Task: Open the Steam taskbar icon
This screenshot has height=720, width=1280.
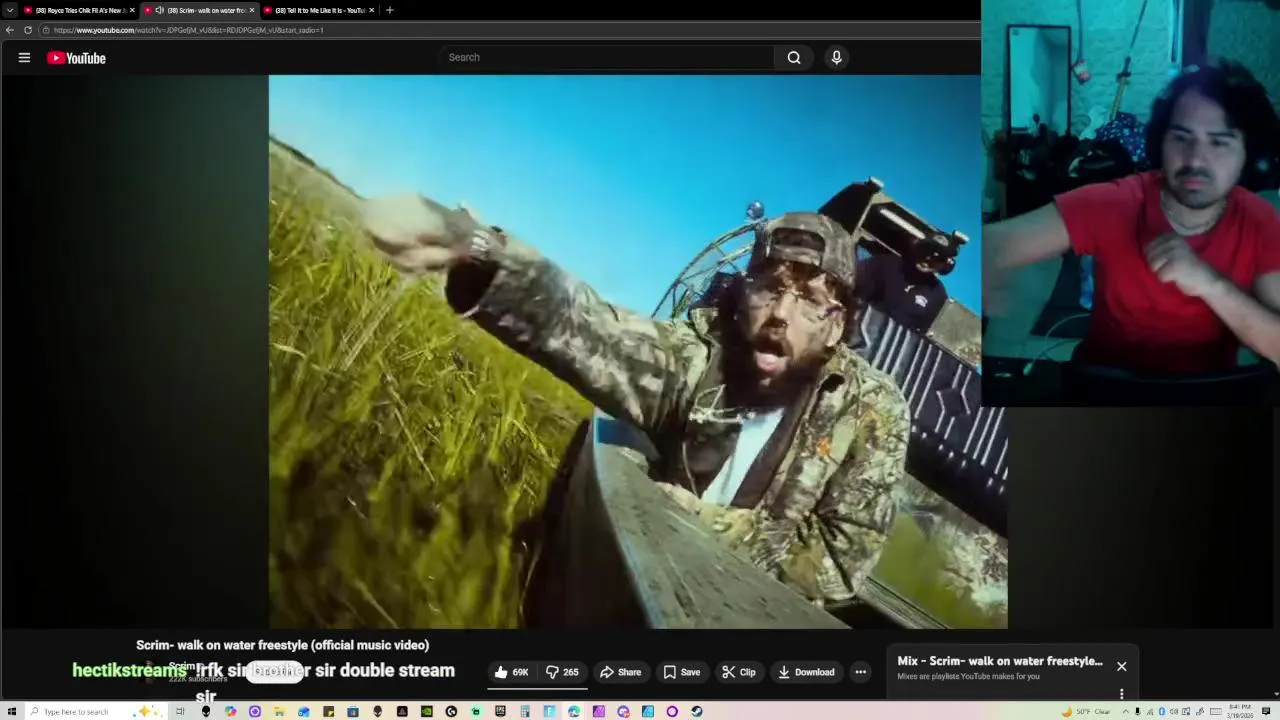Action: pyautogui.click(x=697, y=711)
